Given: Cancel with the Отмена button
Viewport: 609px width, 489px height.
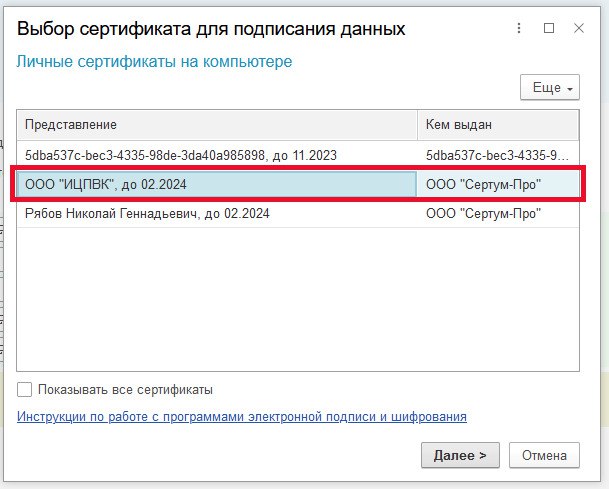Looking at the screenshot, I should tap(544, 455).
